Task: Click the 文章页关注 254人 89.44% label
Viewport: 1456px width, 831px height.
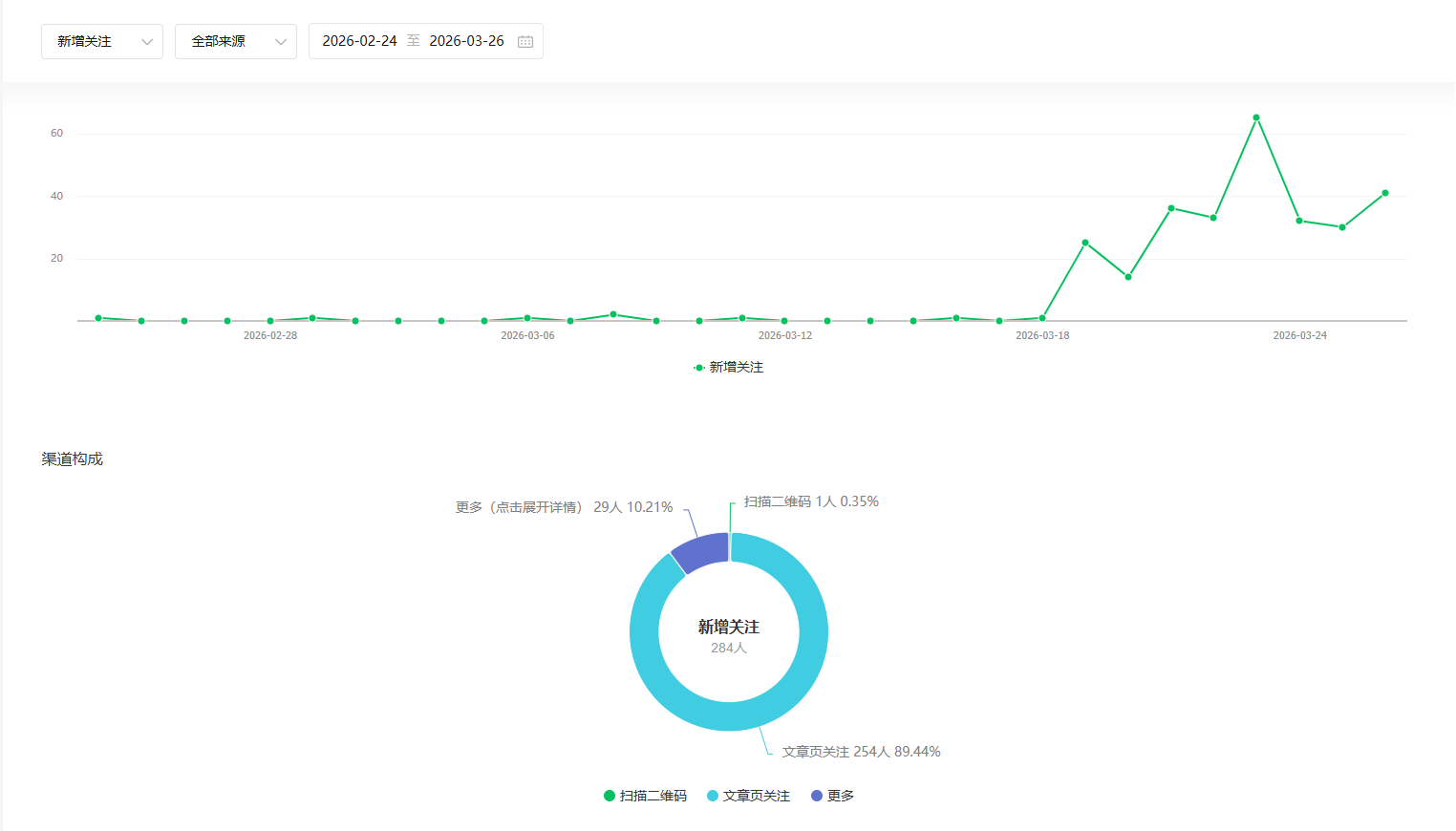Action: pyautogui.click(x=861, y=752)
